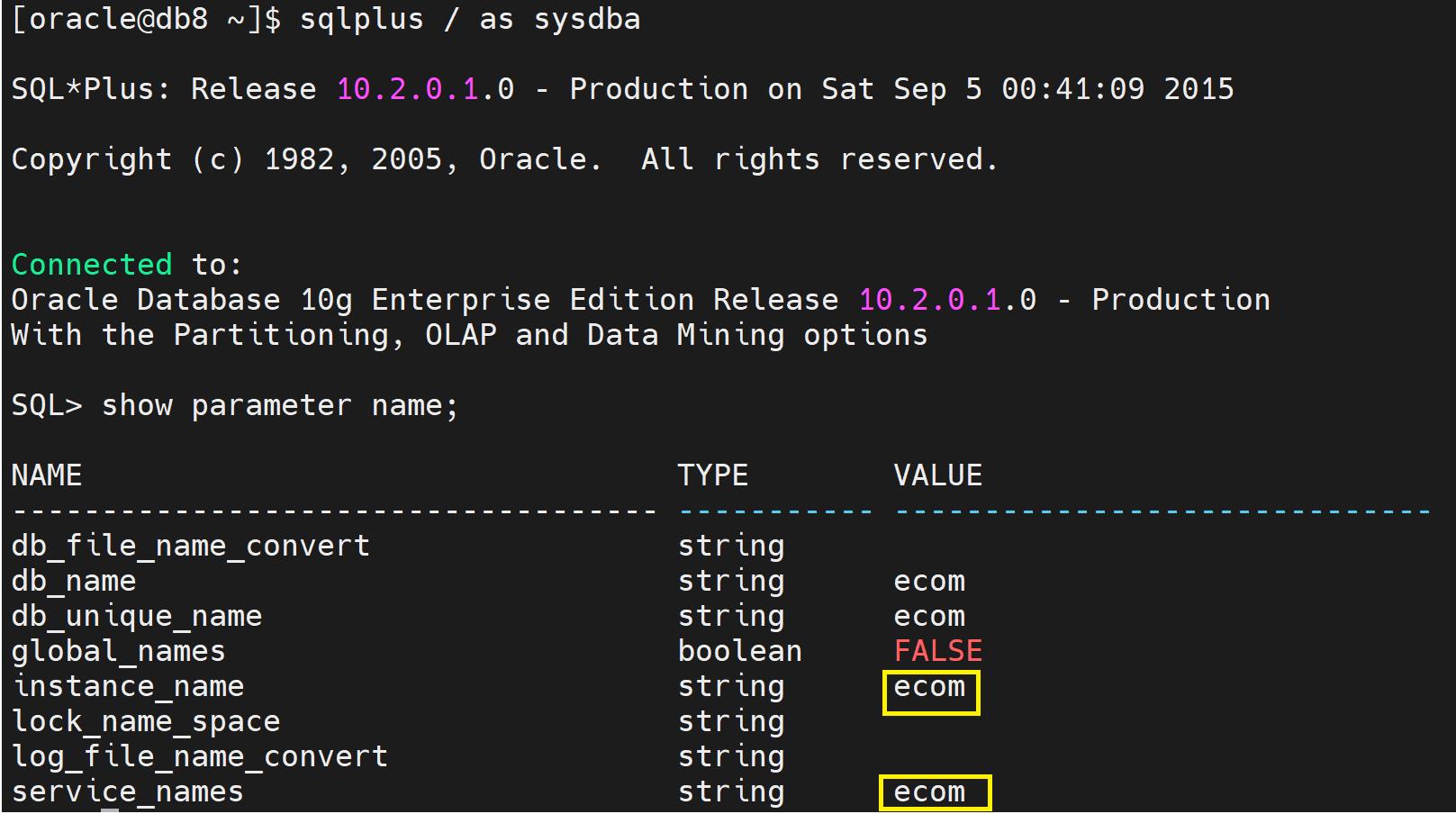Select 'With the Partitioning, OLAP and Data Mining options'

[469, 335]
